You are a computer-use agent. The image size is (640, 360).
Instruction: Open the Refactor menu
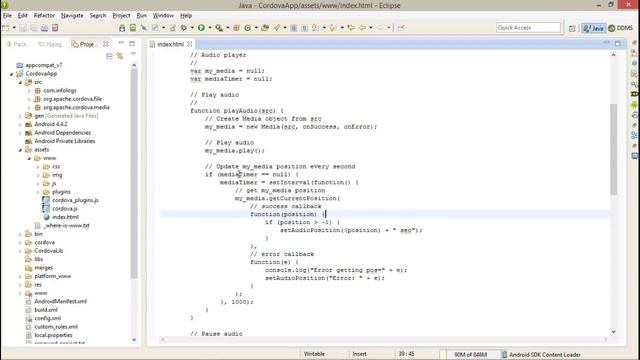click(44, 16)
